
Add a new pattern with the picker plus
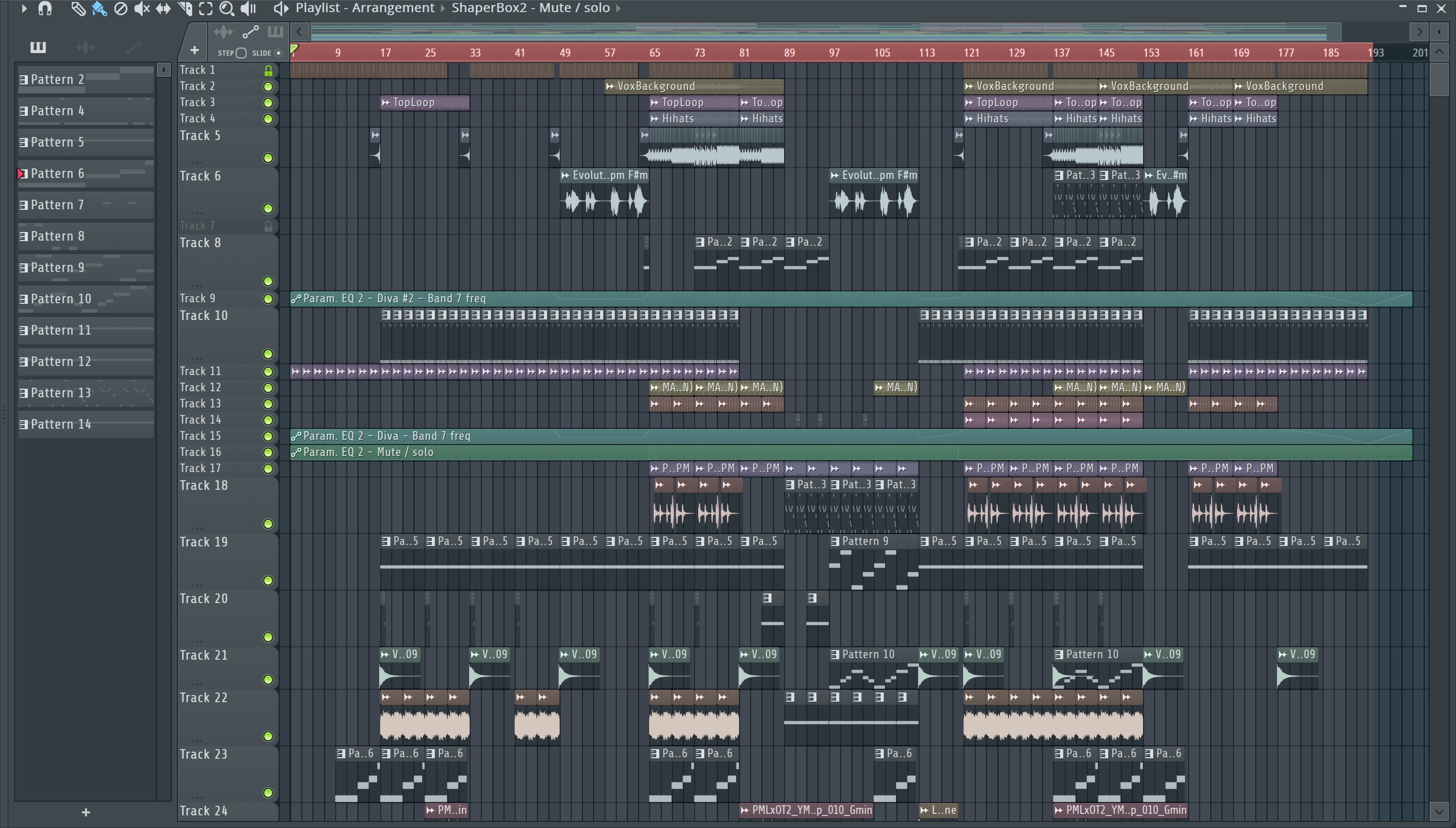tap(86, 812)
